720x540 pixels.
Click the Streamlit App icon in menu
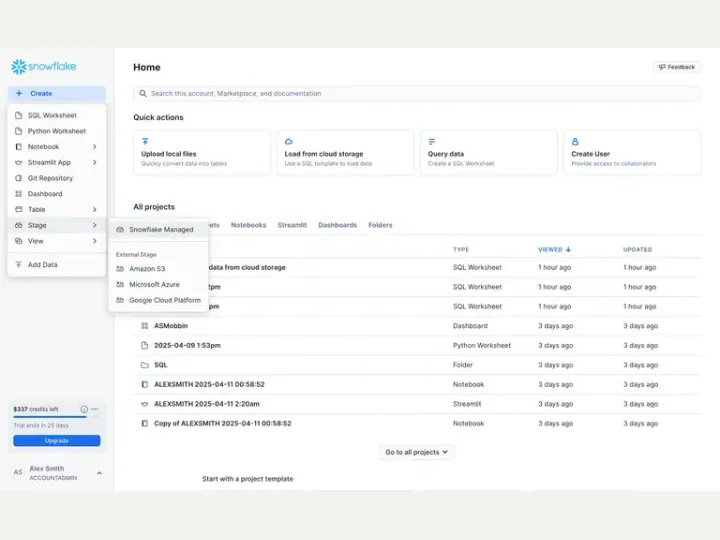(18, 163)
